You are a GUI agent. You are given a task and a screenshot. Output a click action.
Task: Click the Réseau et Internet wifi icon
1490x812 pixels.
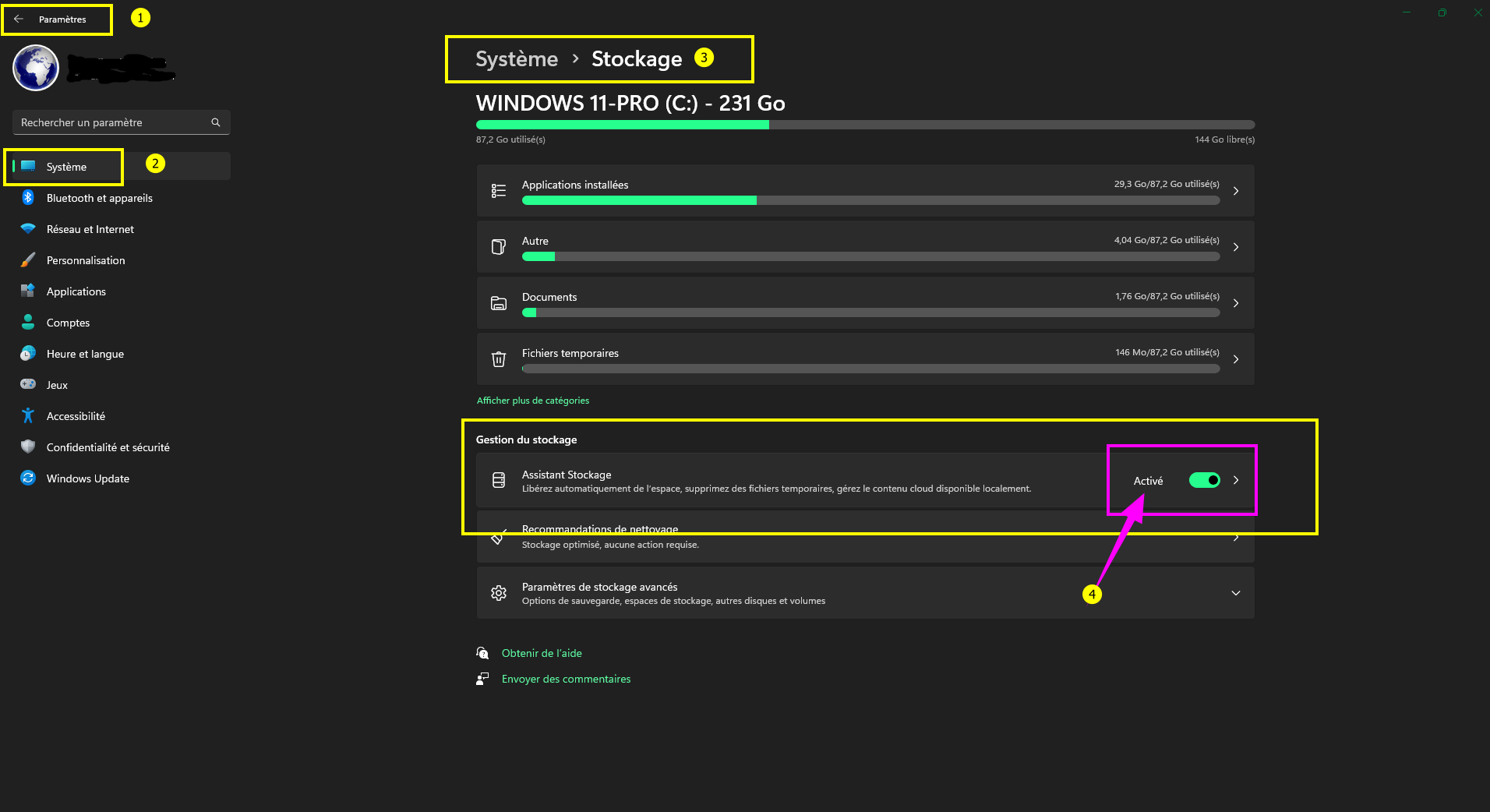pyautogui.click(x=28, y=229)
